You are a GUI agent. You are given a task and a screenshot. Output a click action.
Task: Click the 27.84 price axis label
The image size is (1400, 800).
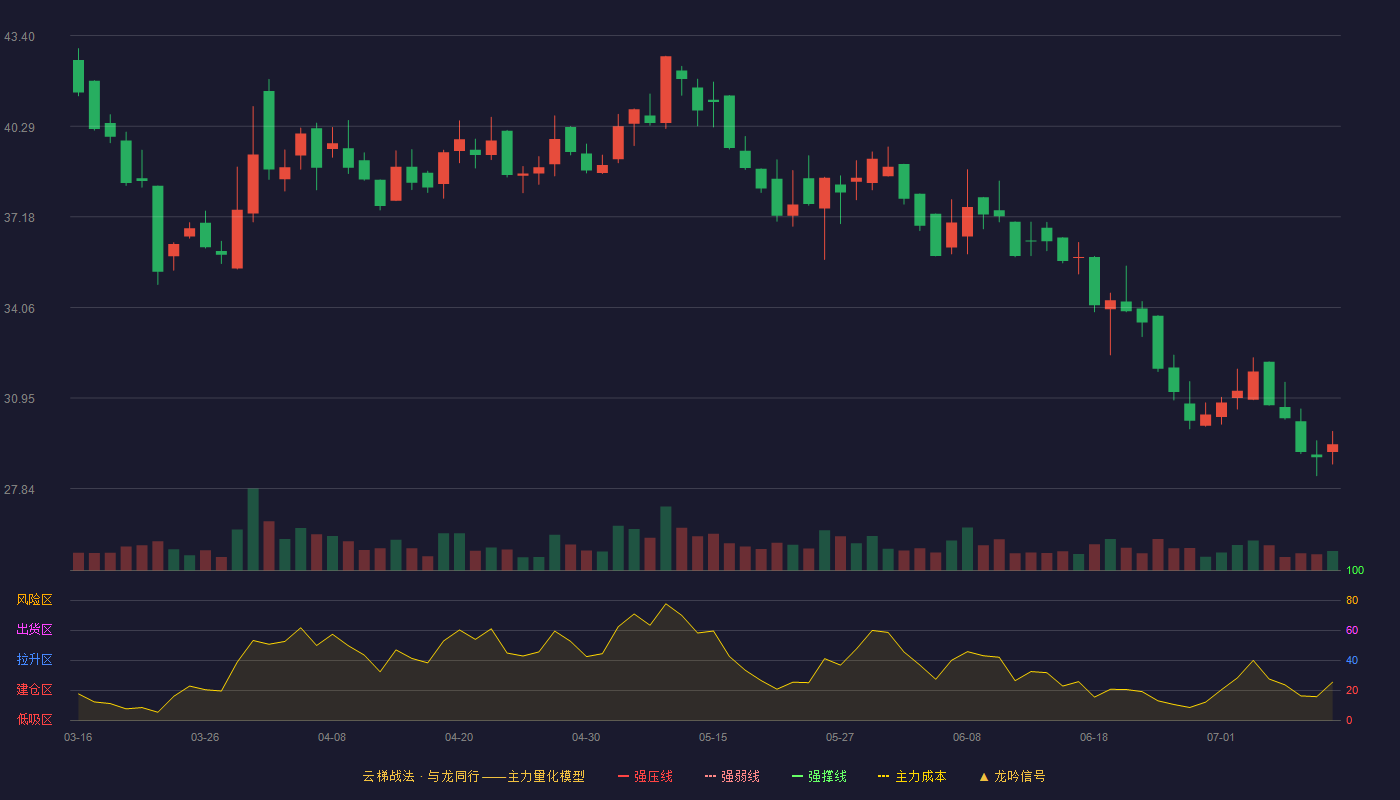tap(19, 490)
